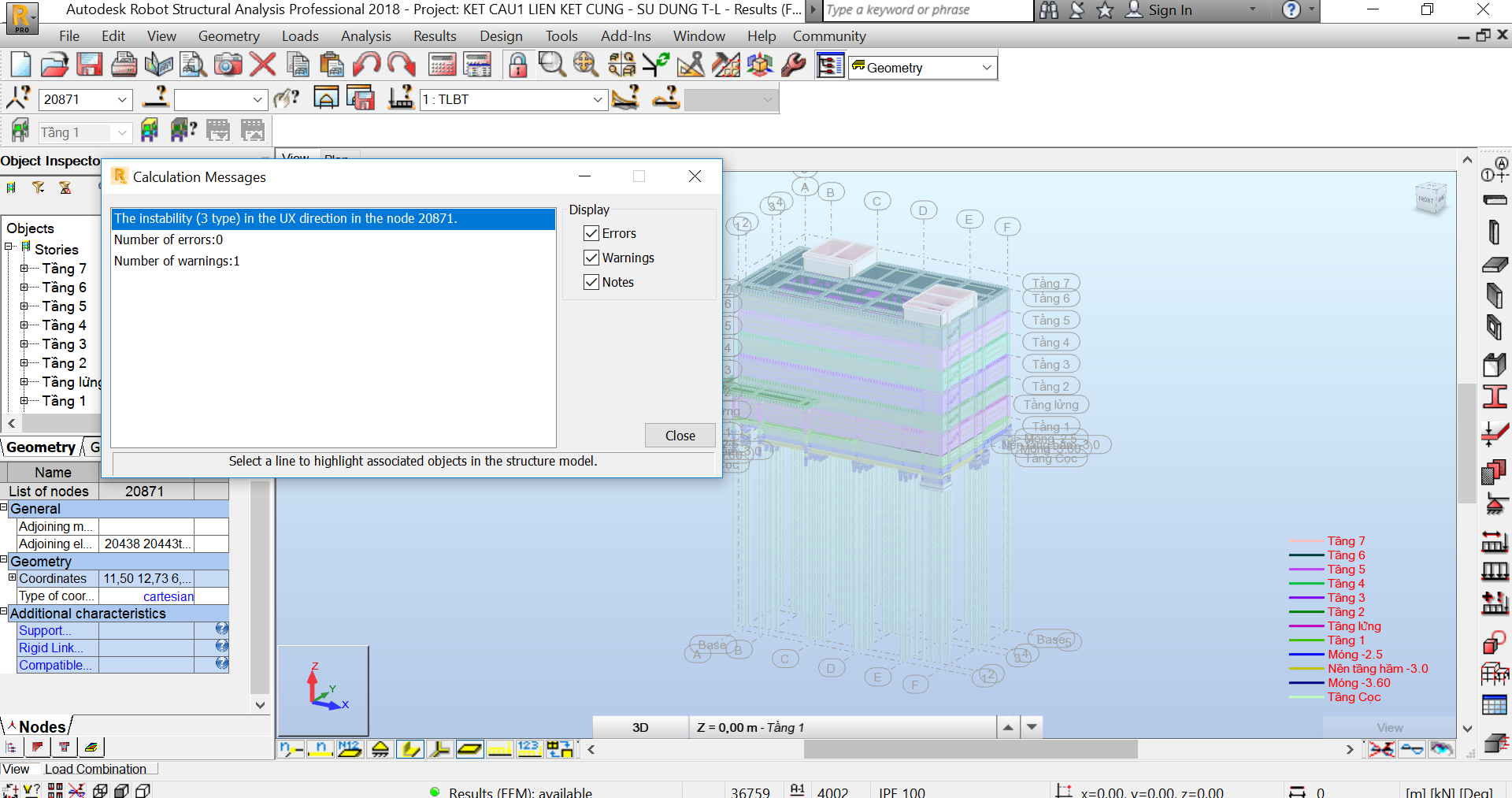Viewport: 1512px width, 798px height.
Task: Expand the Coordinates property row
Action: tap(13, 577)
